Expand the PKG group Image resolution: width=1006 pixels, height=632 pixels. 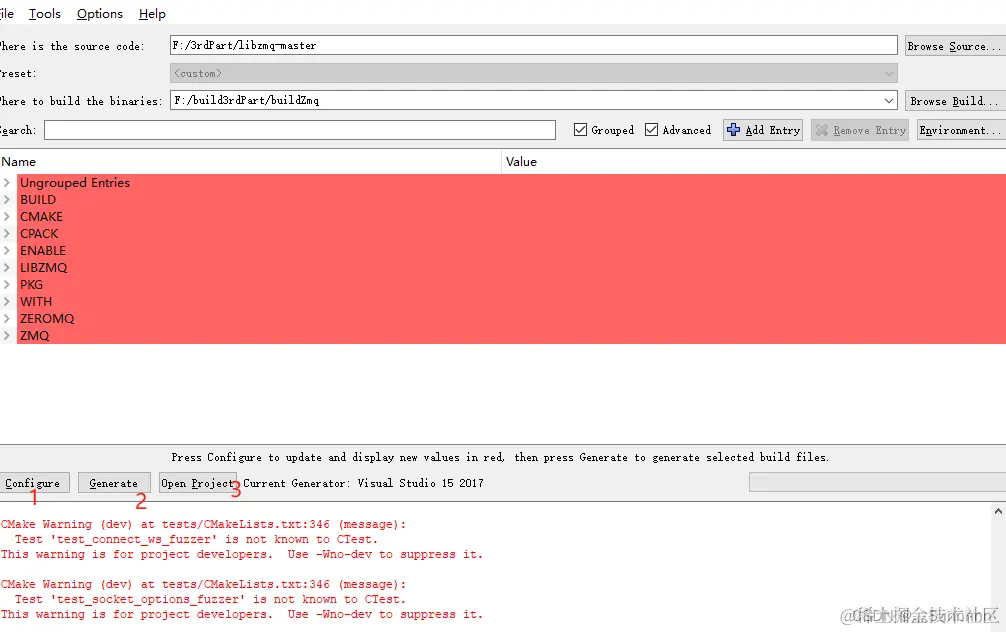click(x=6, y=284)
